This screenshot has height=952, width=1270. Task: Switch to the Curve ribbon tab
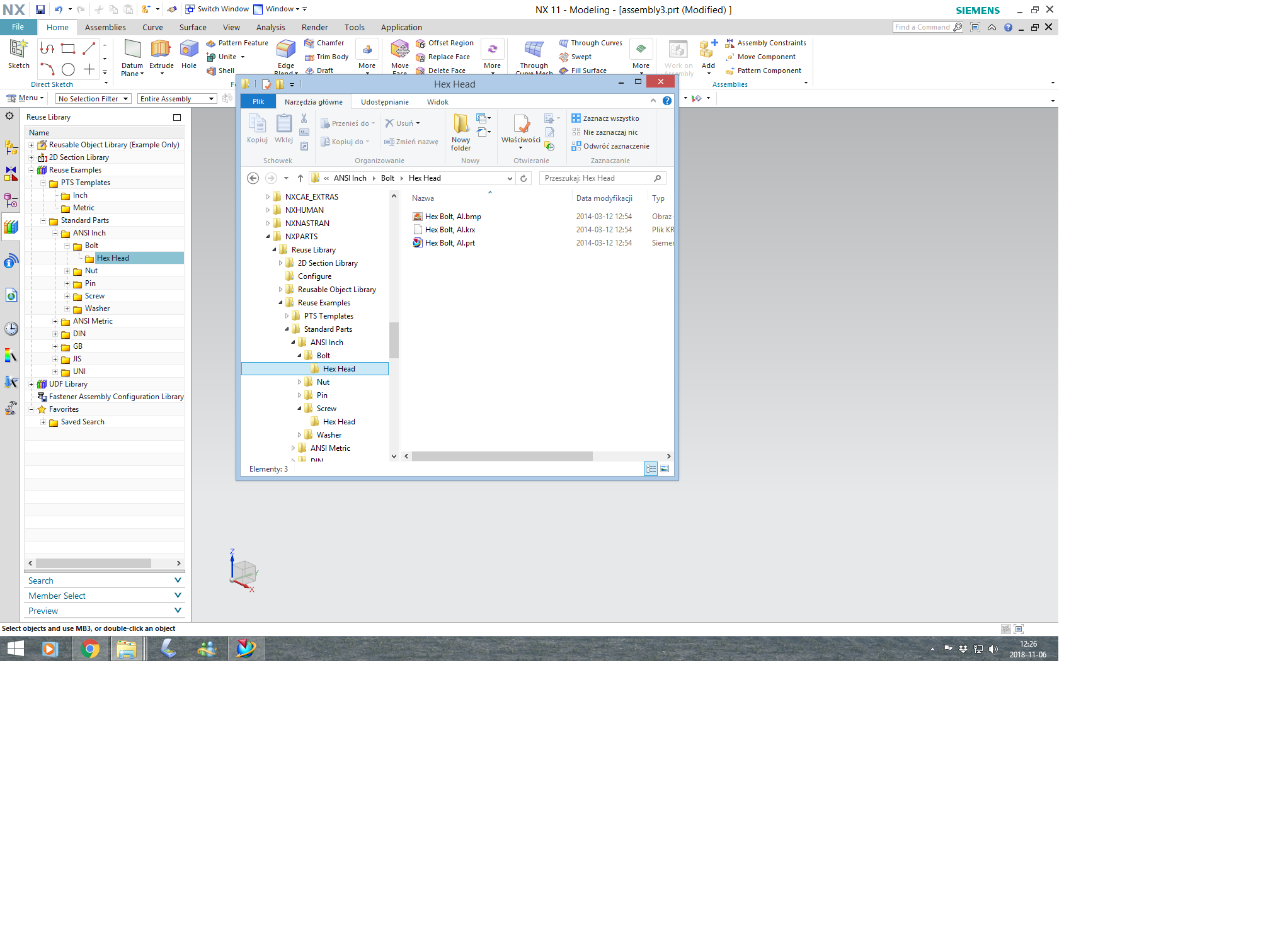[x=152, y=27]
